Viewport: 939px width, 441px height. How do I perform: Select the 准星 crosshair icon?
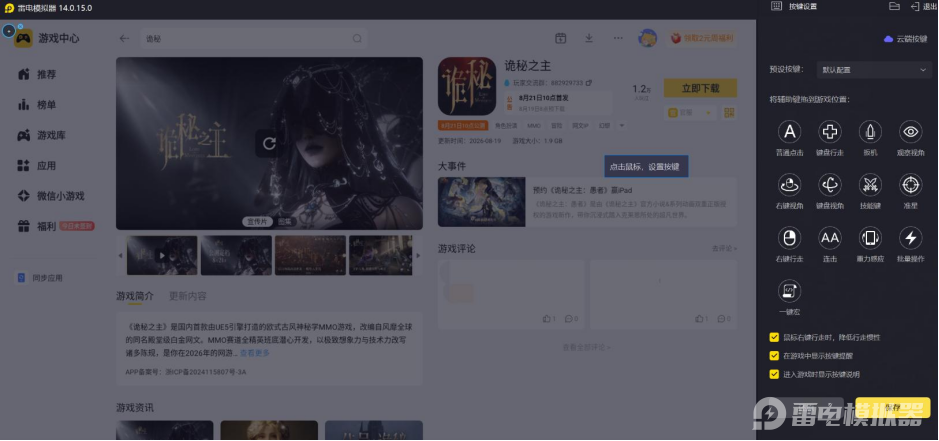coord(910,185)
